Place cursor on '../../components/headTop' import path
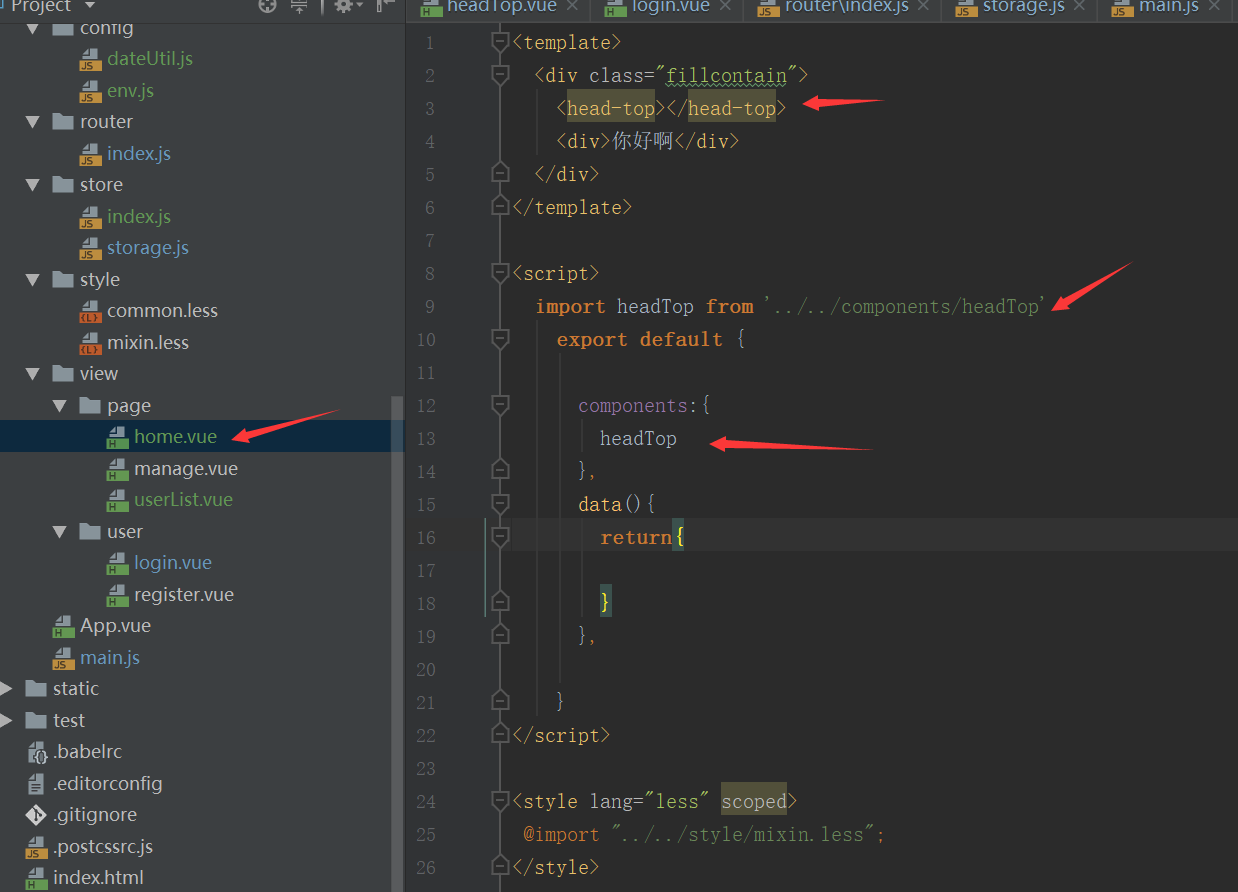This screenshot has height=892, width=1238. (904, 307)
